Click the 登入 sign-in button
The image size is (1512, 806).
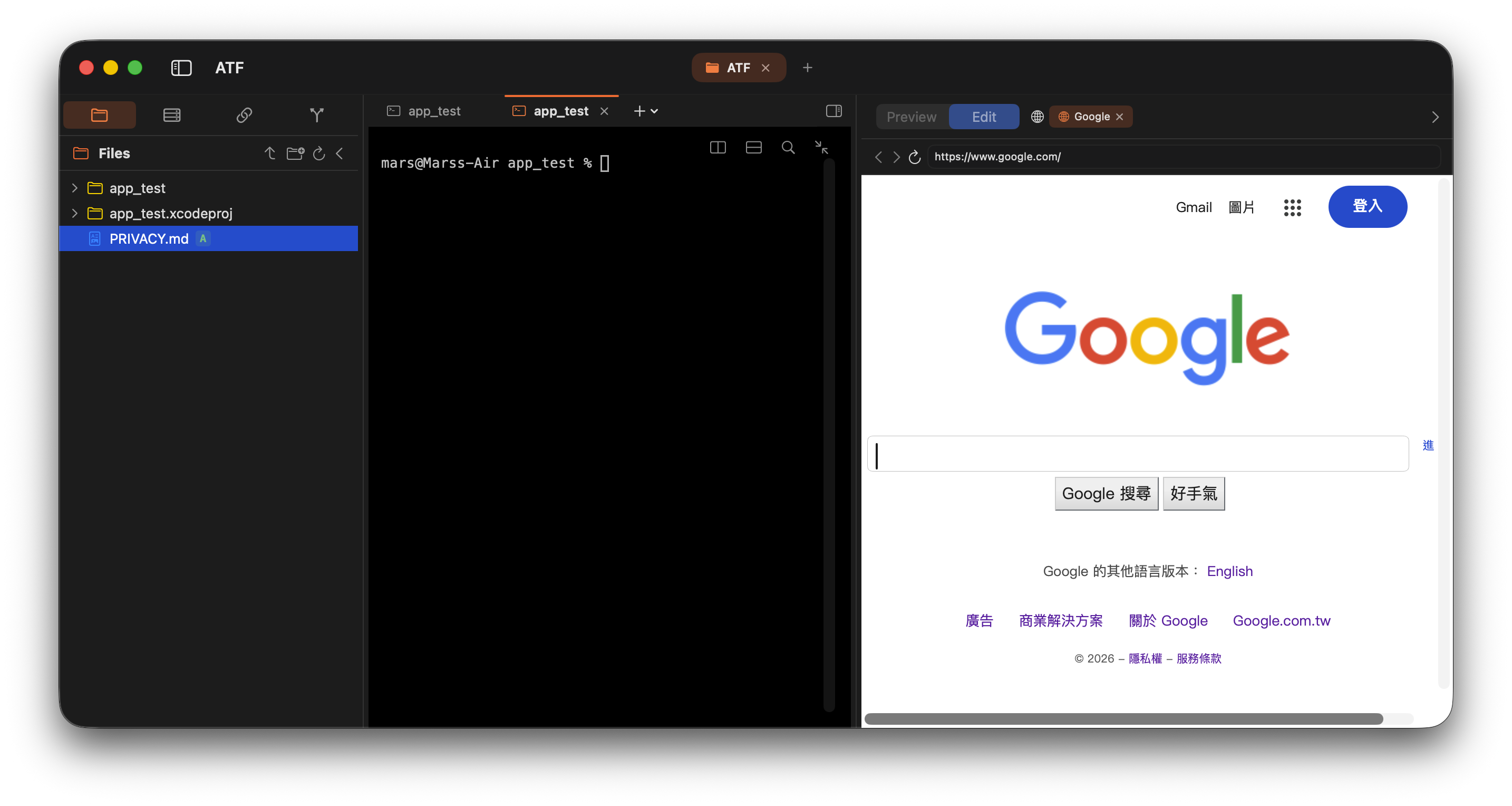(x=1368, y=207)
